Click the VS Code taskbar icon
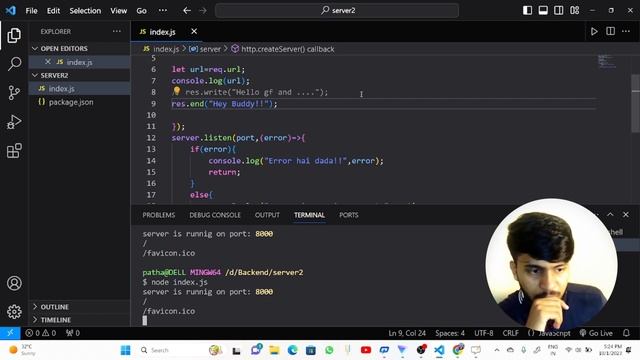 point(439,350)
